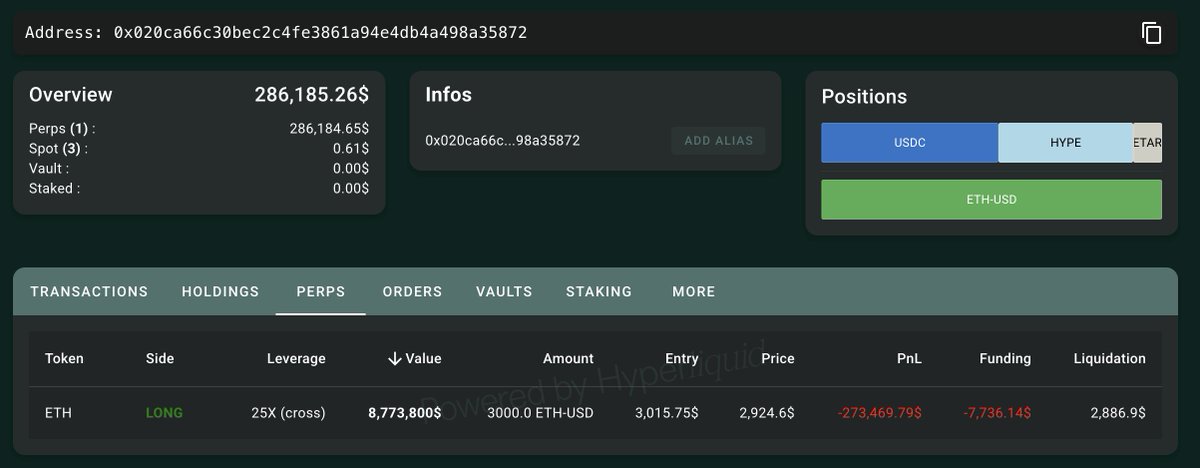Click the ETH token row
Image resolution: width=1200 pixels, height=468 pixels.
(58, 412)
